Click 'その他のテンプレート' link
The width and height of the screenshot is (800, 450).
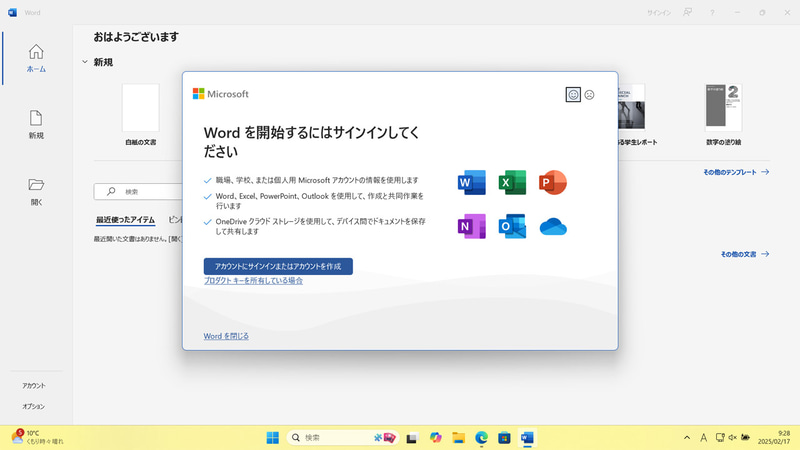pyautogui.click(x=736, y=172)
